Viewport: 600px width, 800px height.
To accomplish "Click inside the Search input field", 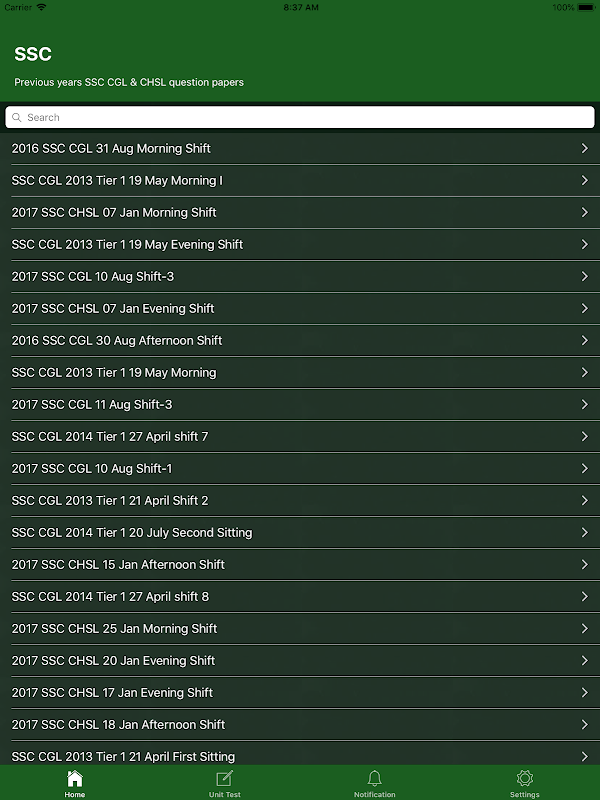I will click(300, 118).
